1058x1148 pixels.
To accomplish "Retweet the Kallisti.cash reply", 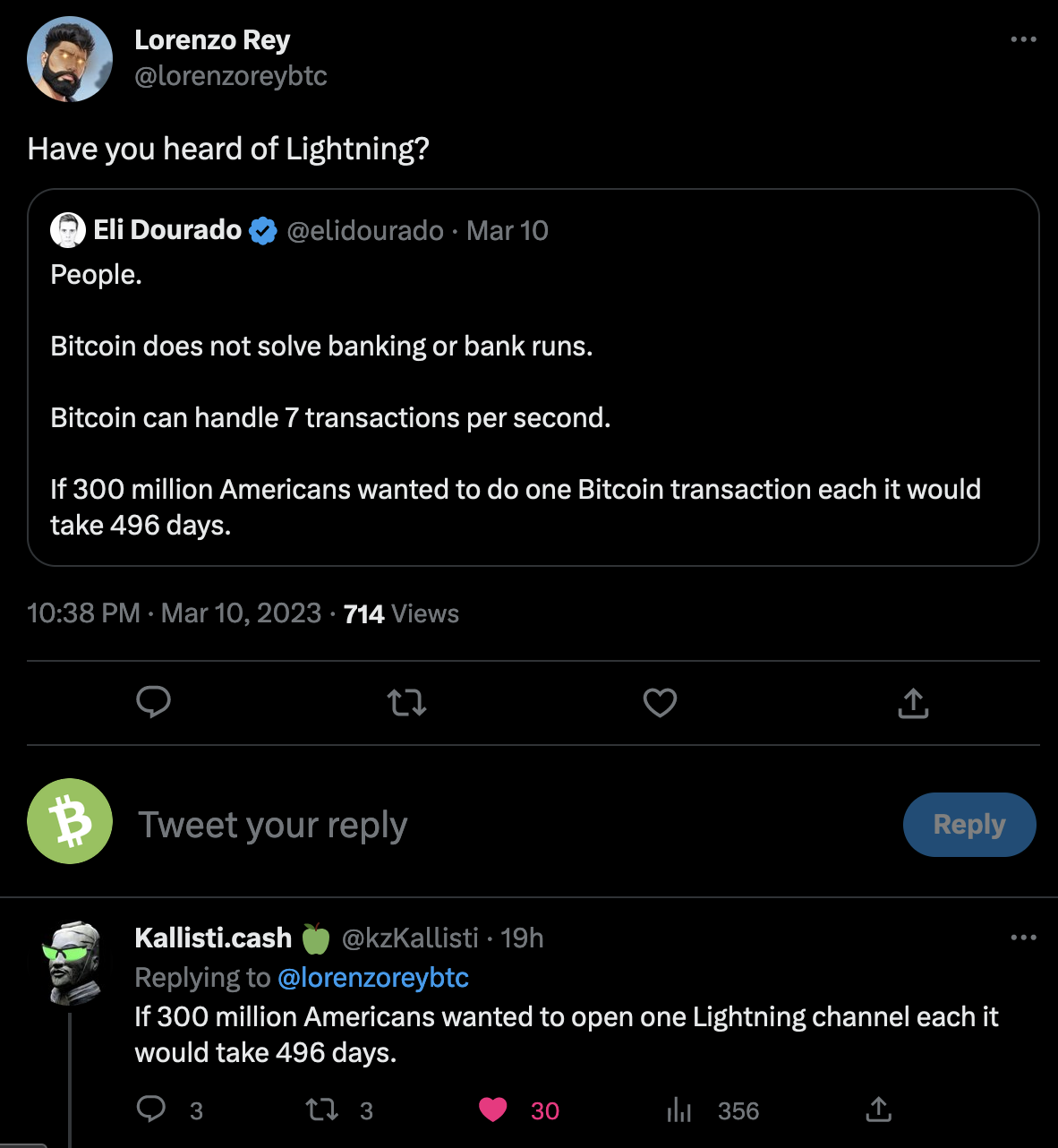I will (322, 1110).
